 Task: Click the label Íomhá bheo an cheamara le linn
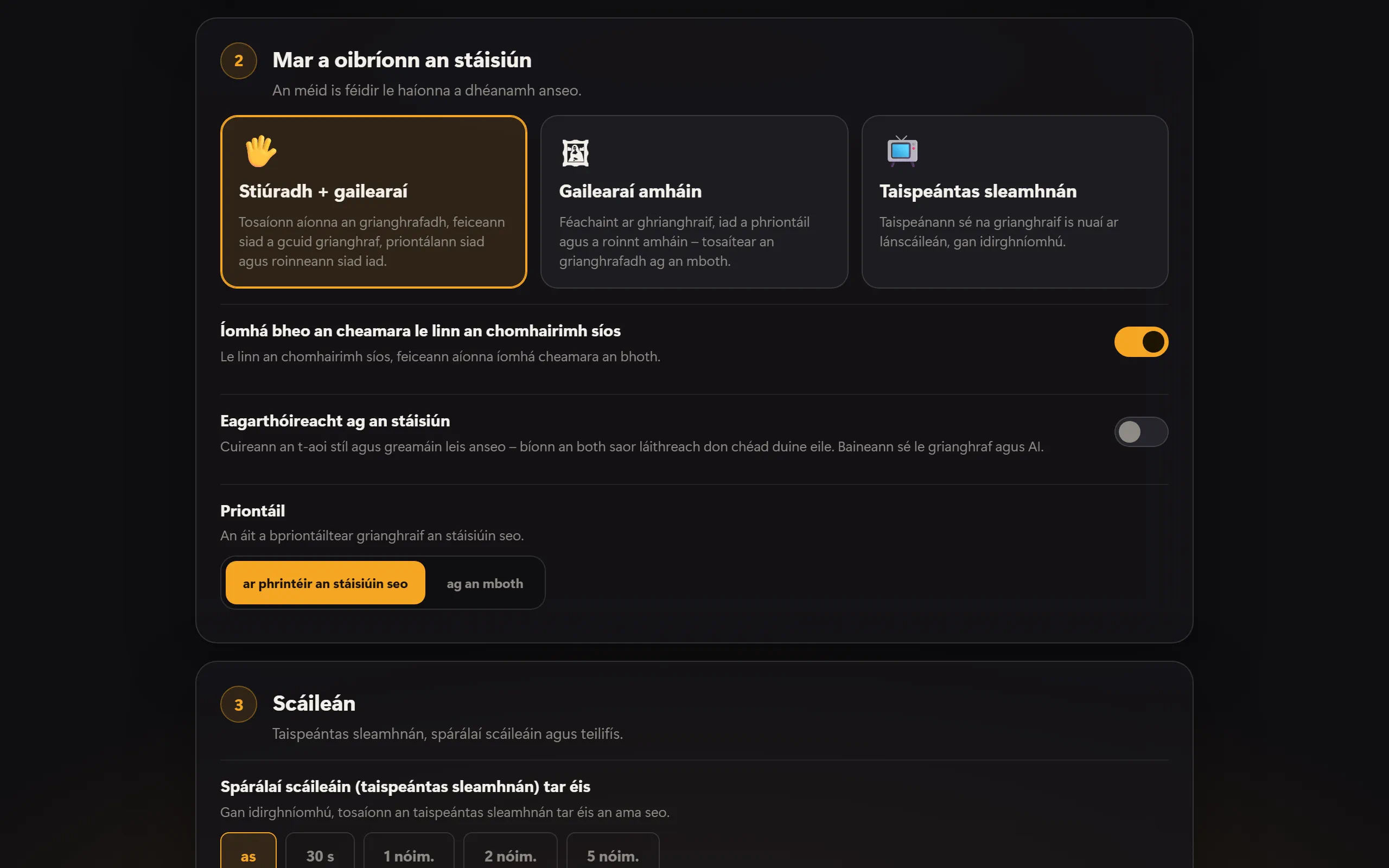(x=420, y=331)
